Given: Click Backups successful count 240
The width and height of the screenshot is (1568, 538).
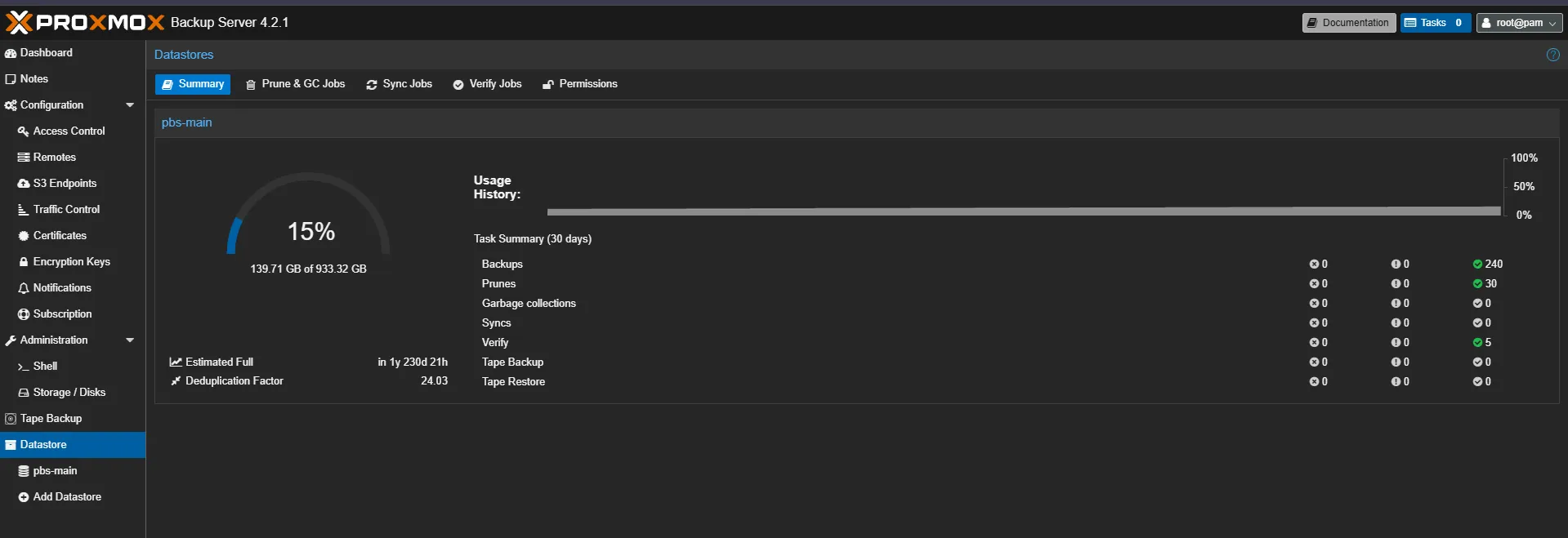Looking at the screenshot, I should point(1488,264).
